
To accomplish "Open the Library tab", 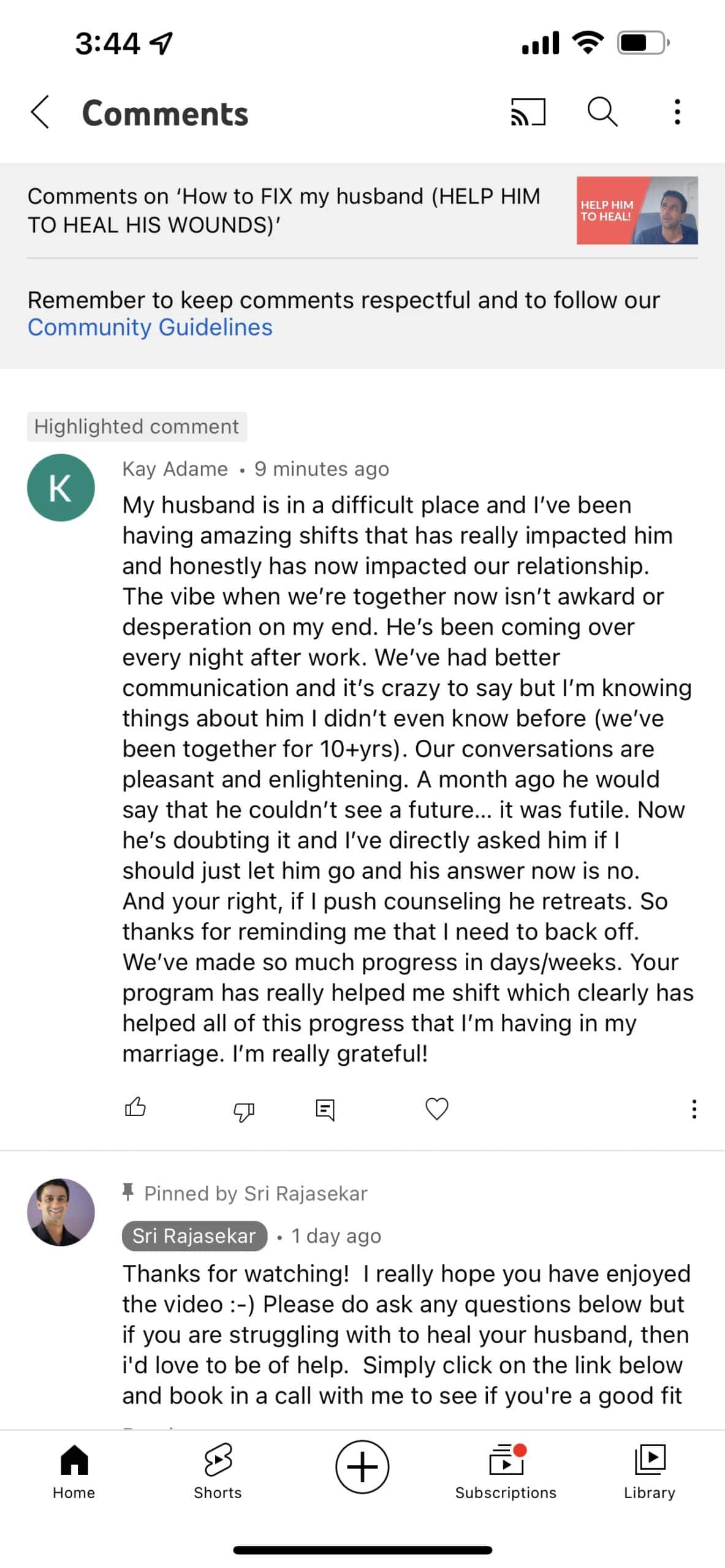I will tap(649, 1471).
